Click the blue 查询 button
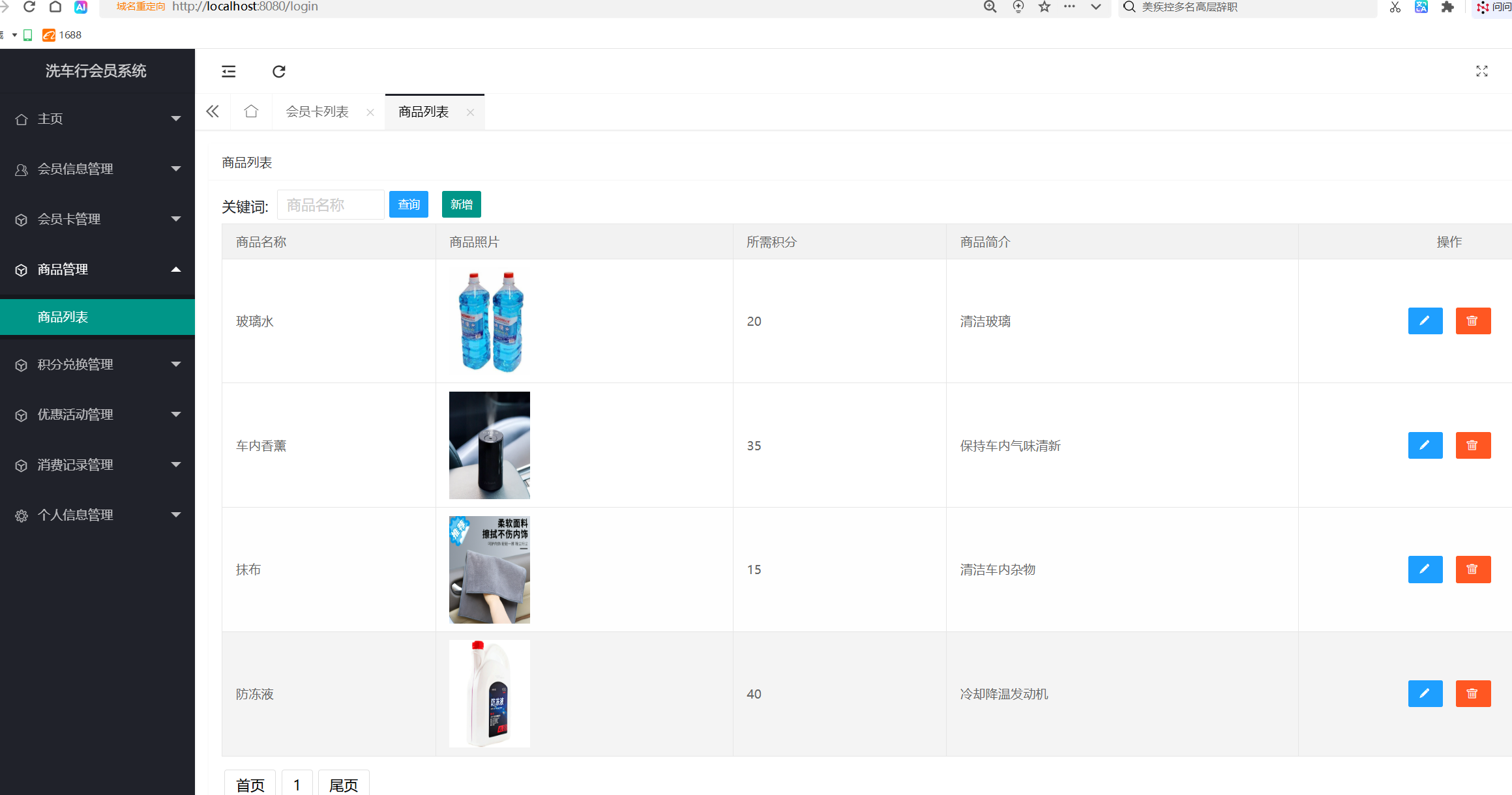The image size is (1512, 795). pyautogui.click(x=409, y=205)
